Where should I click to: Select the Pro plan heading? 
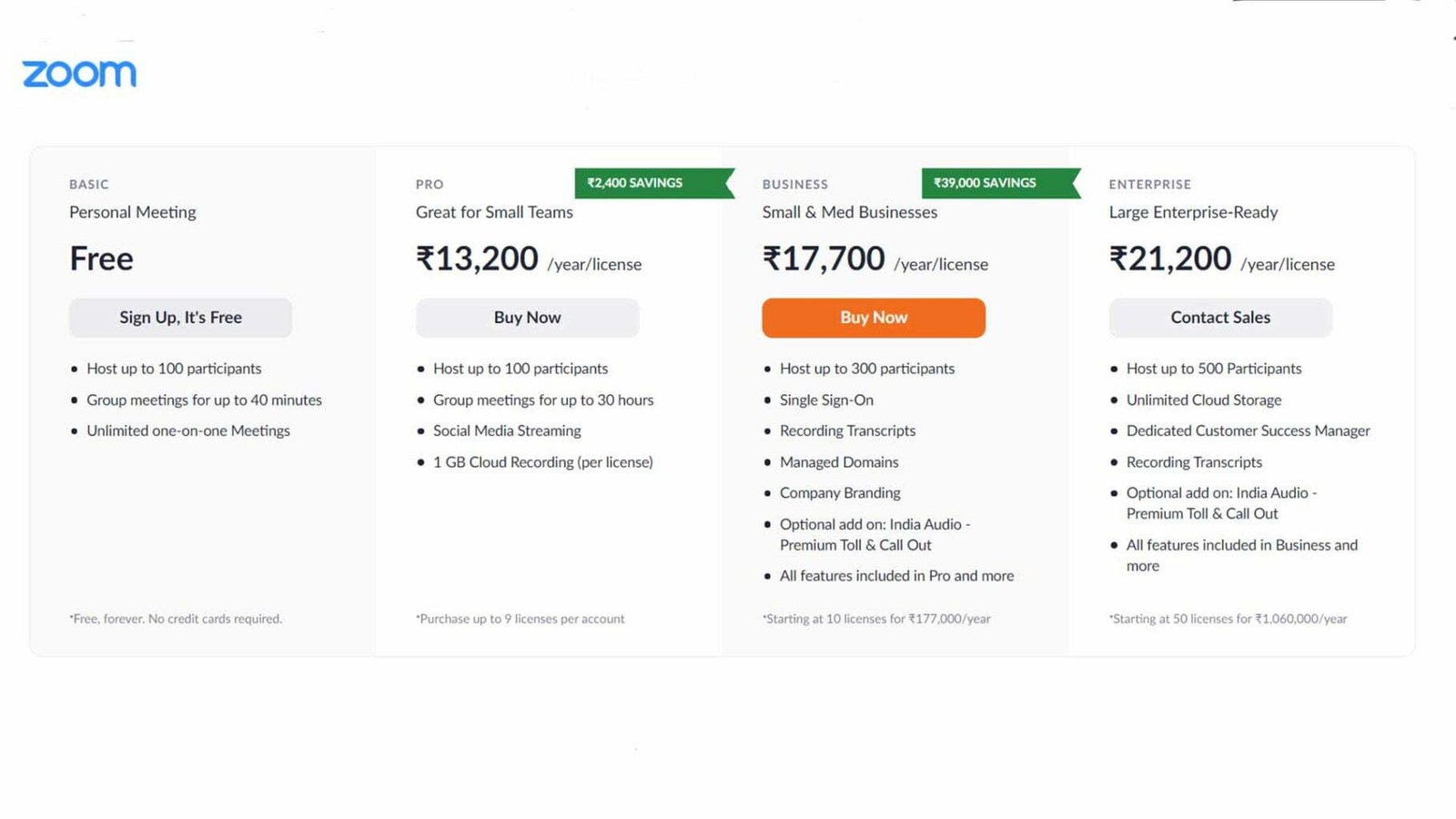pos(430,184)
